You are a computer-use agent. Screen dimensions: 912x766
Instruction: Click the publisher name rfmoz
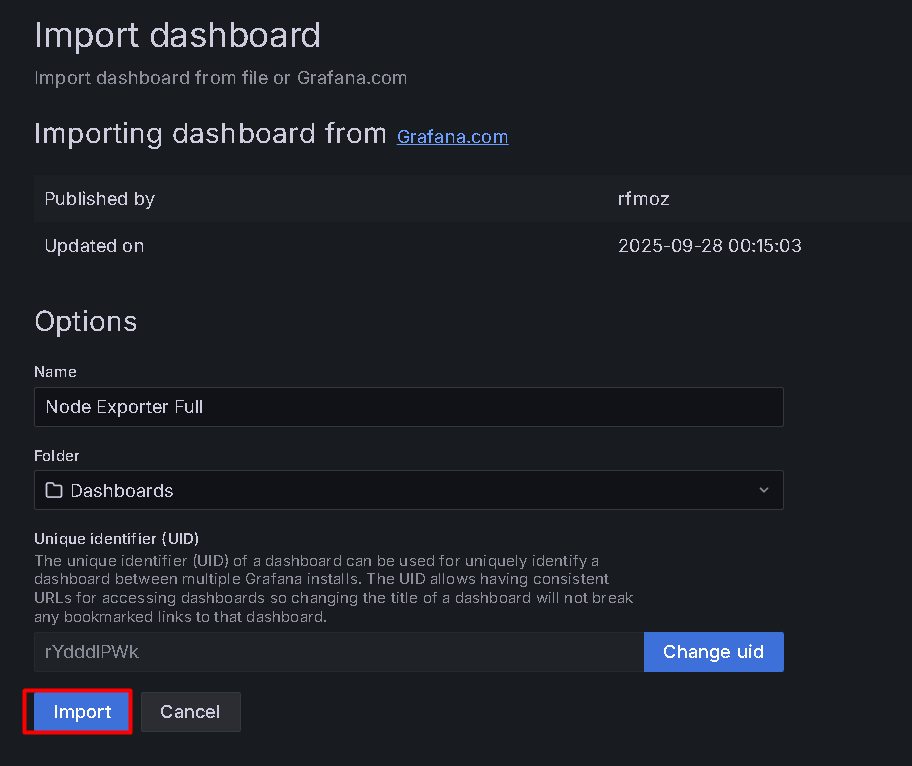click(643, 199)
